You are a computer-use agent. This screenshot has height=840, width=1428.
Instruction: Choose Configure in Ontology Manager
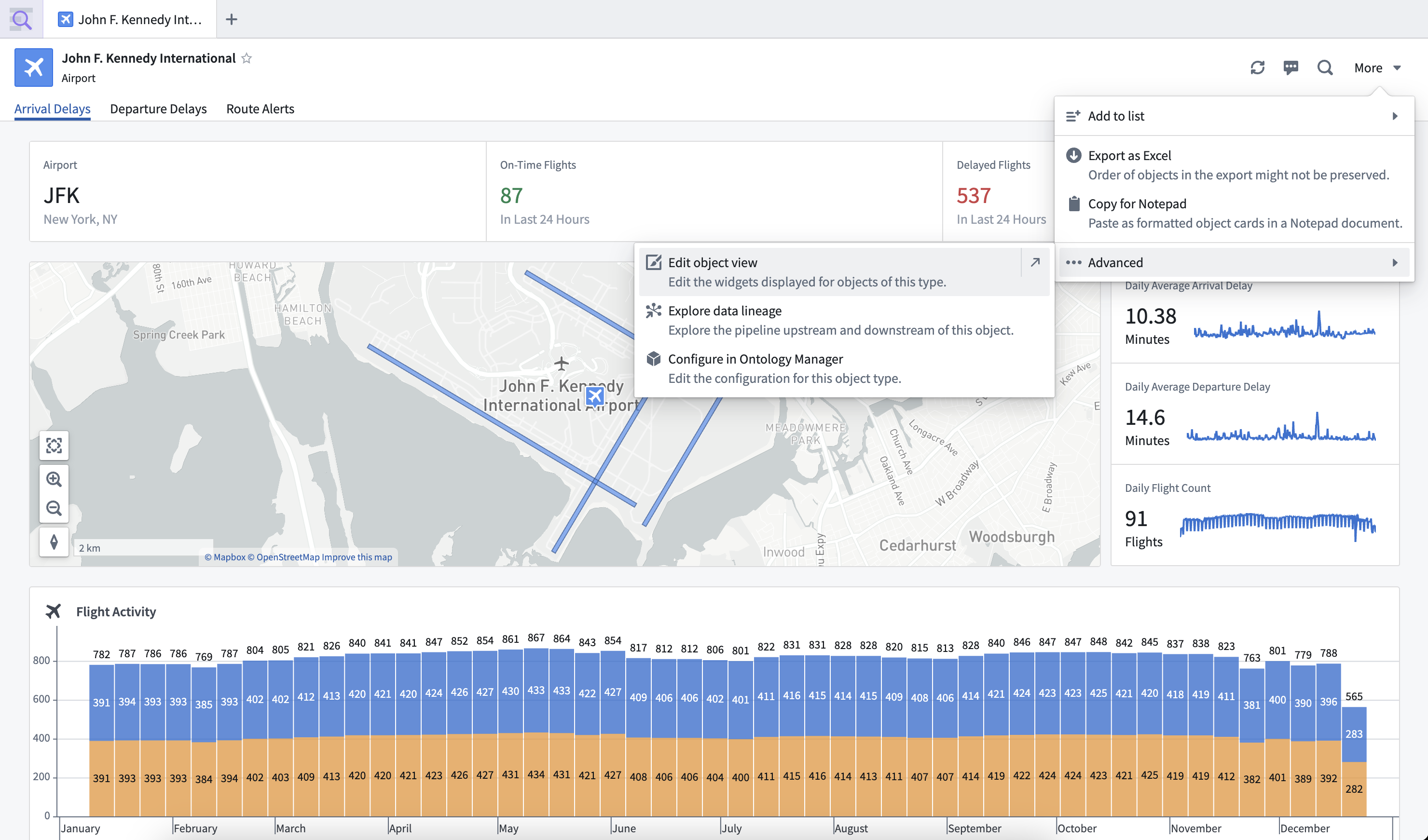[844, 368]
